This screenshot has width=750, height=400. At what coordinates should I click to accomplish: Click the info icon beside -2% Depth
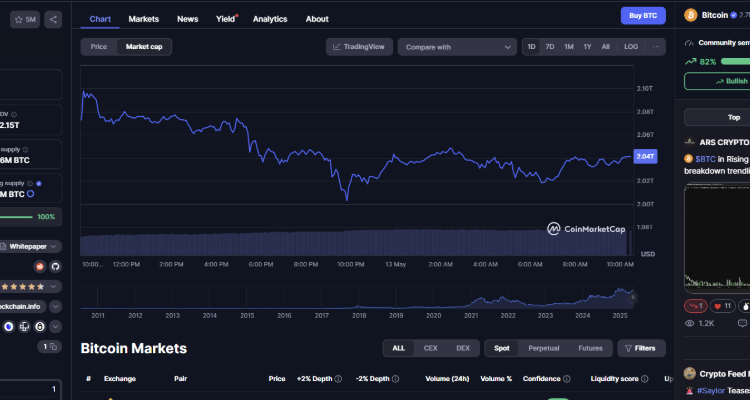click(396, 379)
